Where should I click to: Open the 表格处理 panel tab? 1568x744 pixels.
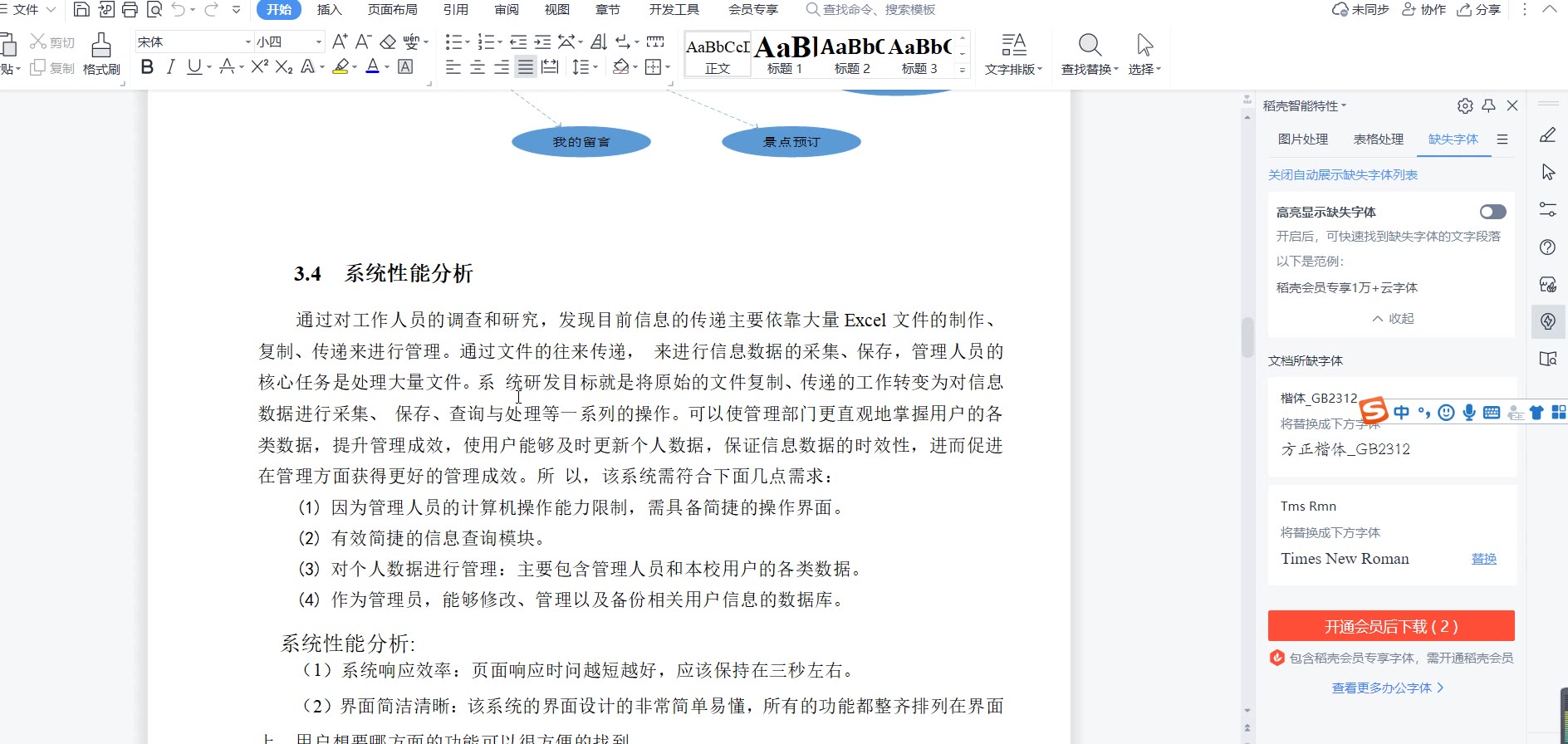pos(1379,139)
